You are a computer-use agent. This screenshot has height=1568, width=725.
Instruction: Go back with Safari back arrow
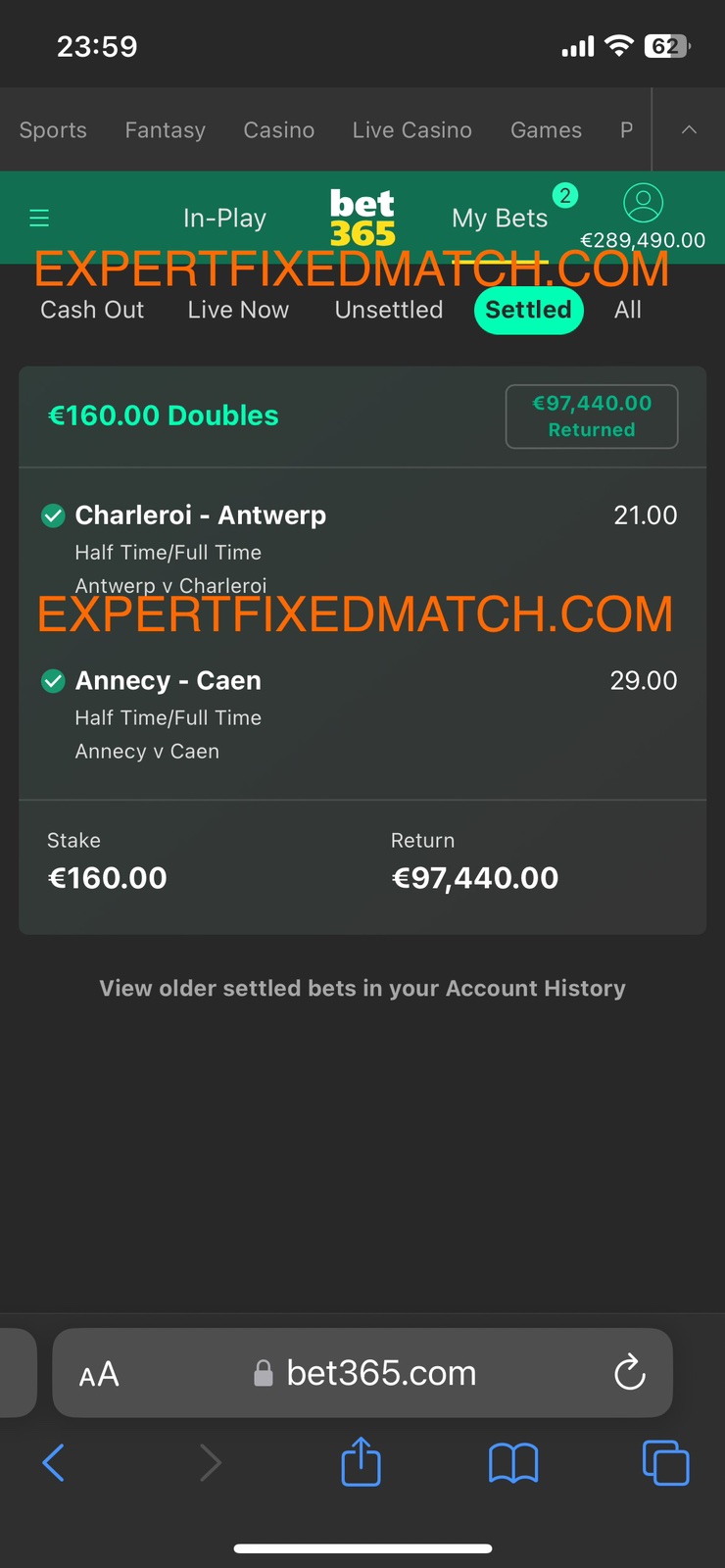[54, 1463]
